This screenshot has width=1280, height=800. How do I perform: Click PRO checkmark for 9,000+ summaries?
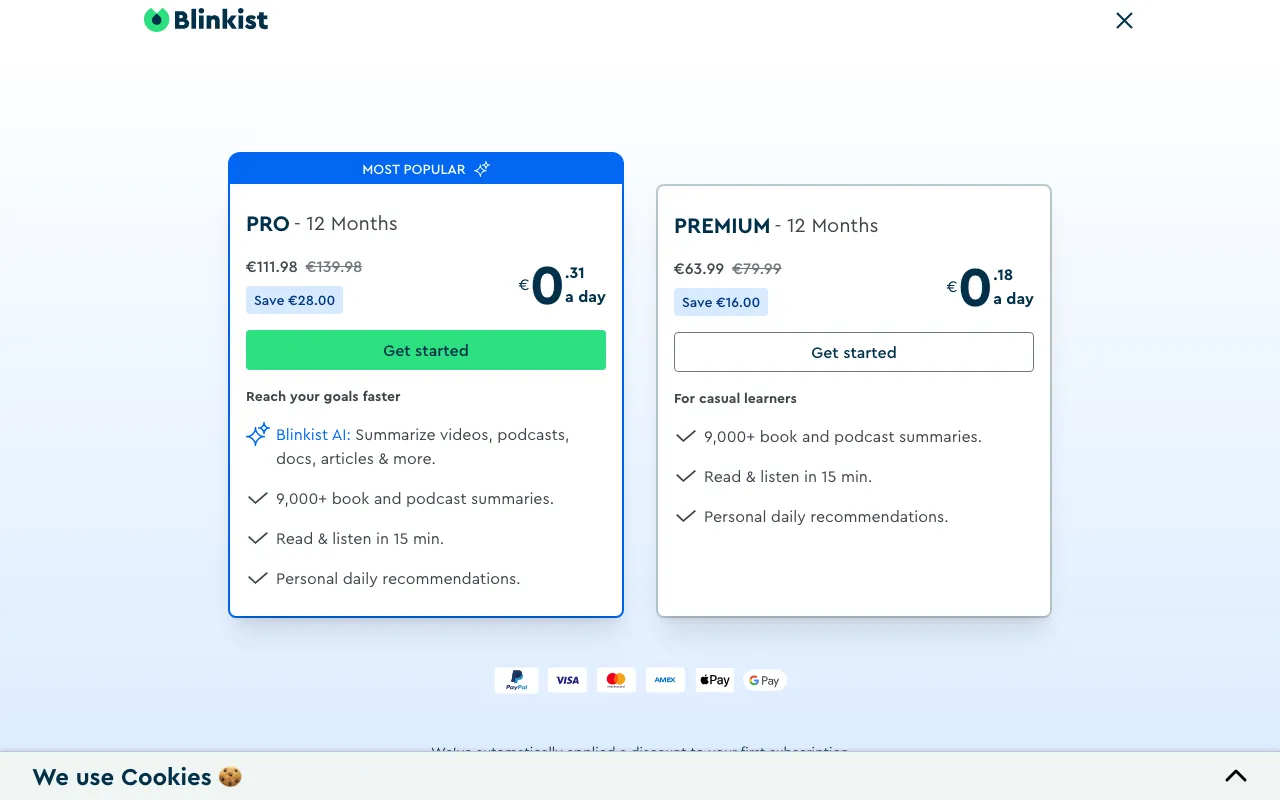coord(258,498)
